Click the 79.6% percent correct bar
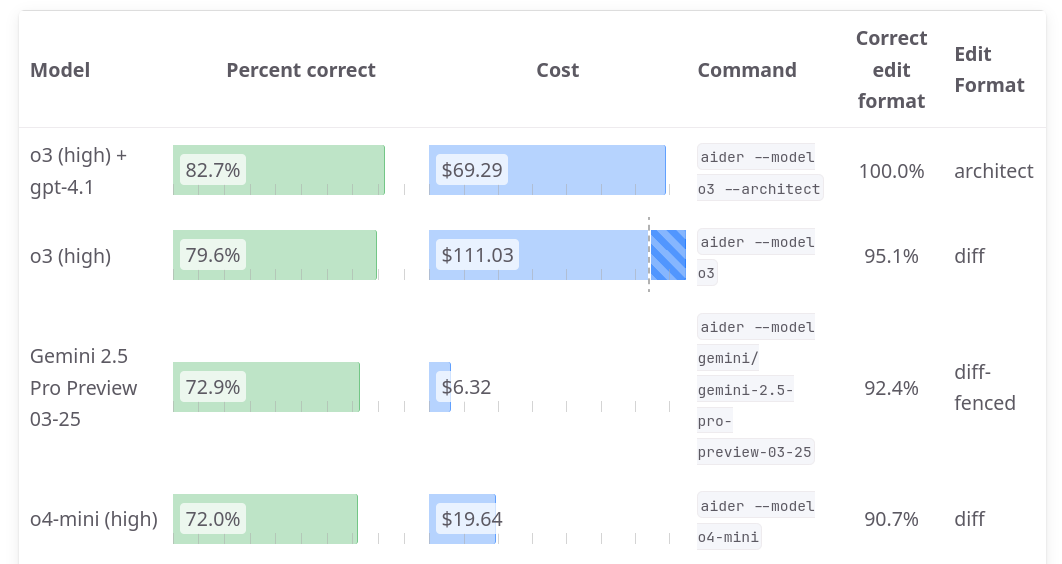 pyautogui.click(x=275, y=255)
